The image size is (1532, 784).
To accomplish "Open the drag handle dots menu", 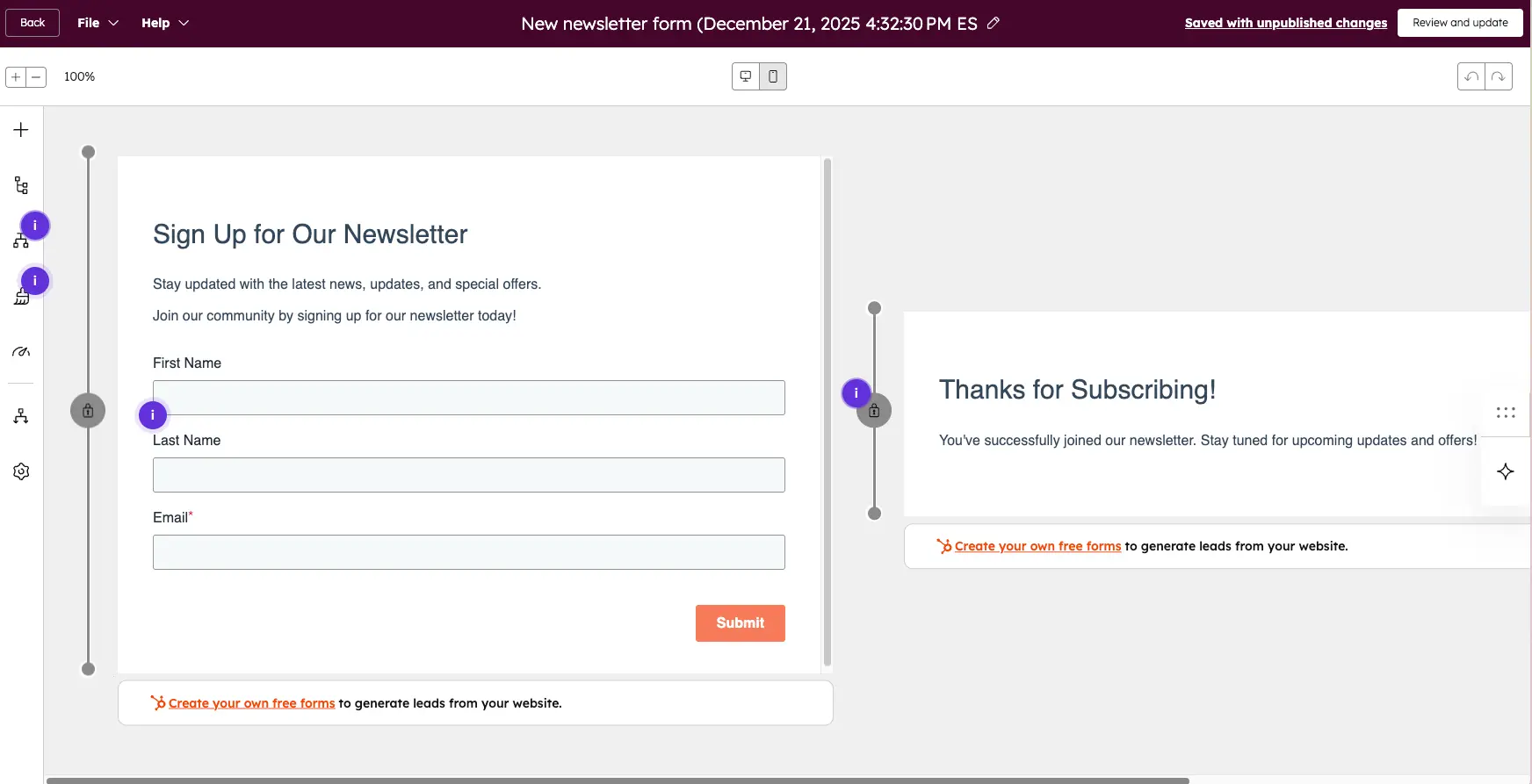I will point(1506,413).
